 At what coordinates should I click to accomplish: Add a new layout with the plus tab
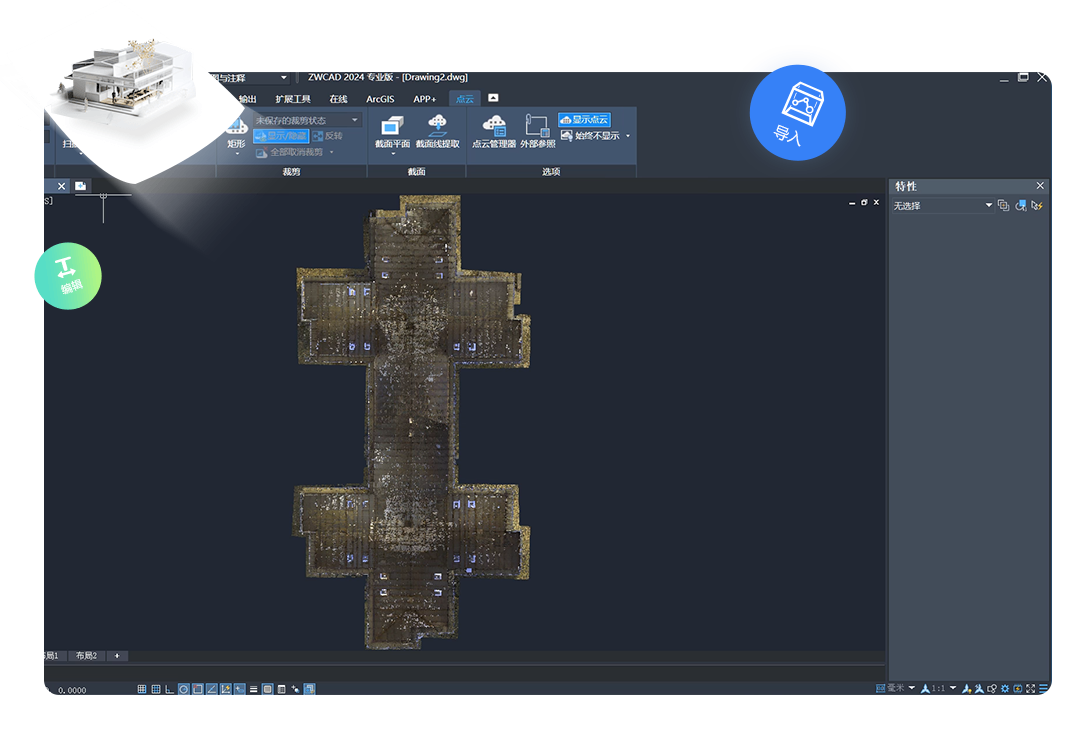(117, 656)
